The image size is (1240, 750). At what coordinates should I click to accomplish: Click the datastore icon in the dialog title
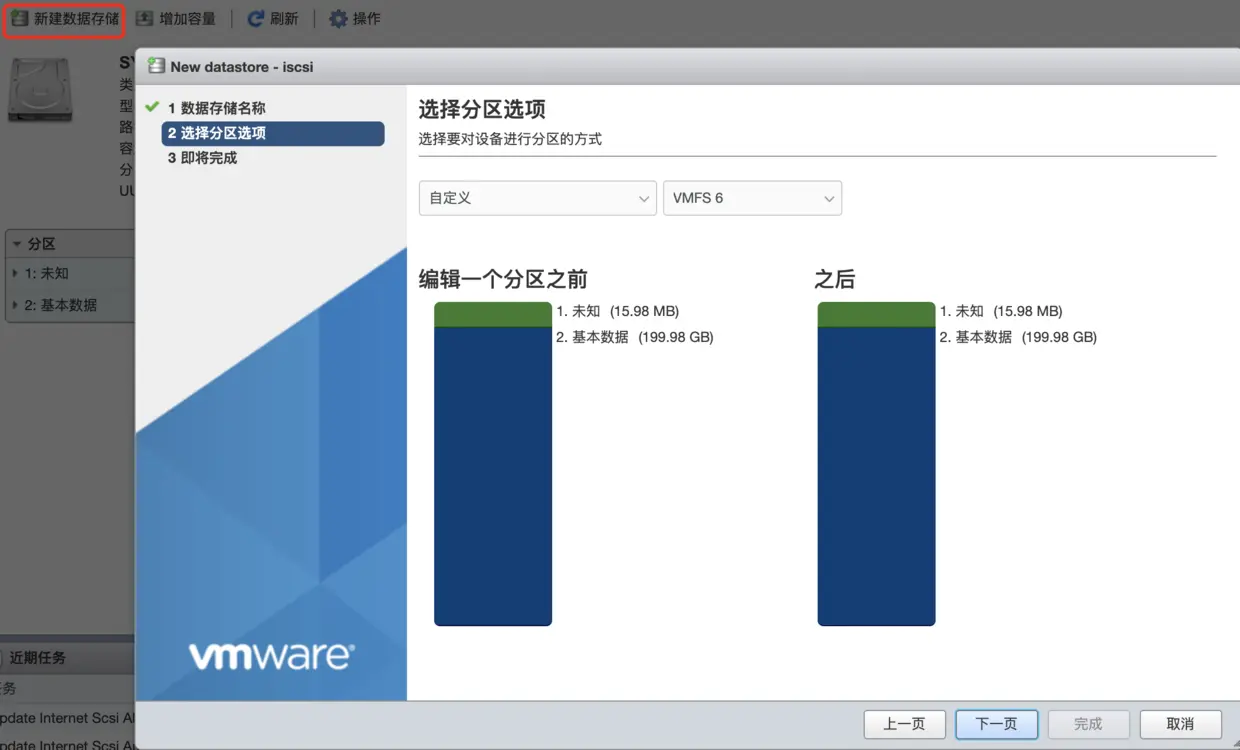pyautogui.click(x=155, y=66)
